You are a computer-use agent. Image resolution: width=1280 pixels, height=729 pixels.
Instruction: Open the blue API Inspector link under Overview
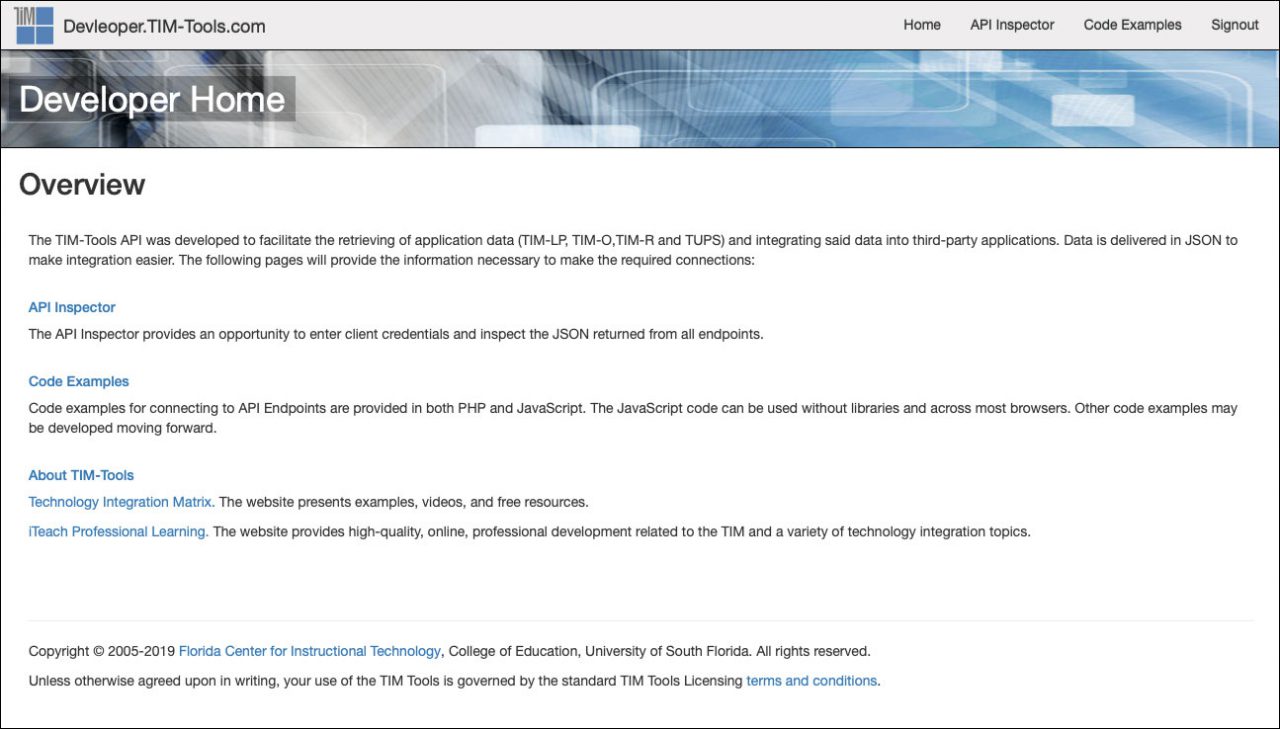pos(71,307)
